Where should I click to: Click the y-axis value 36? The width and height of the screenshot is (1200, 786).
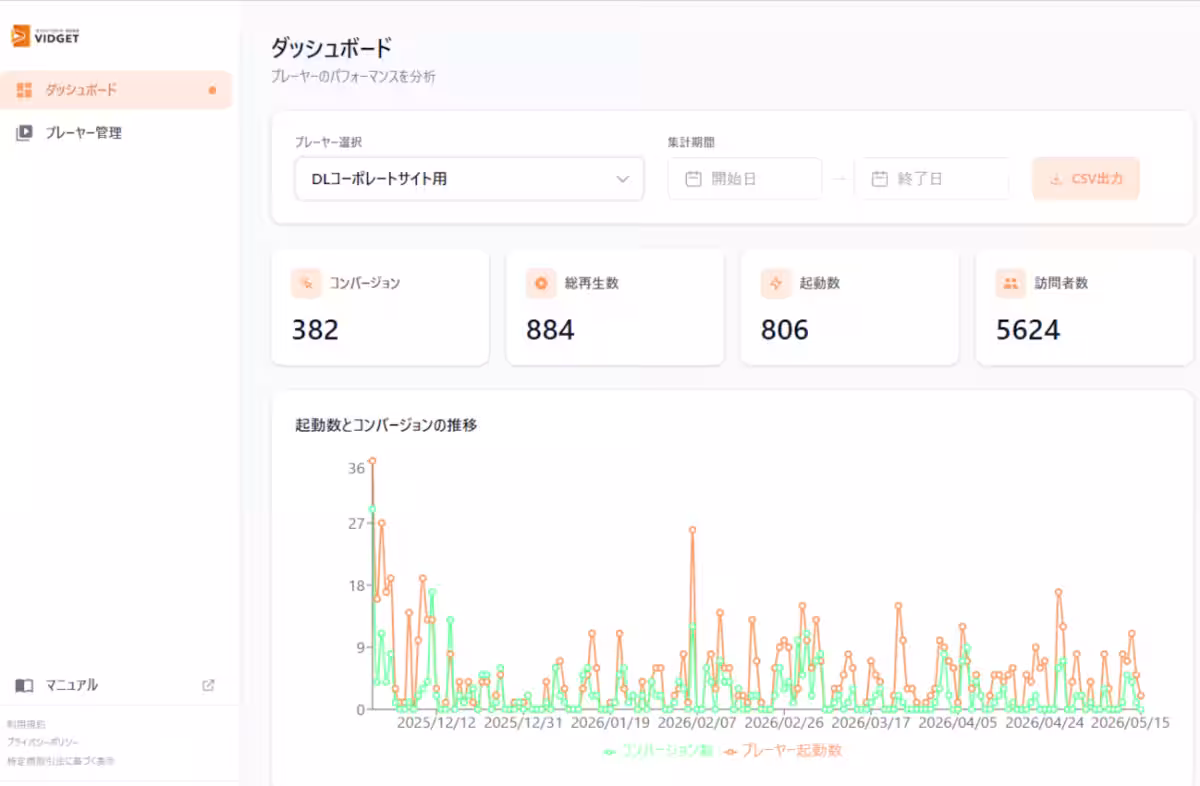tap(356, 468)
